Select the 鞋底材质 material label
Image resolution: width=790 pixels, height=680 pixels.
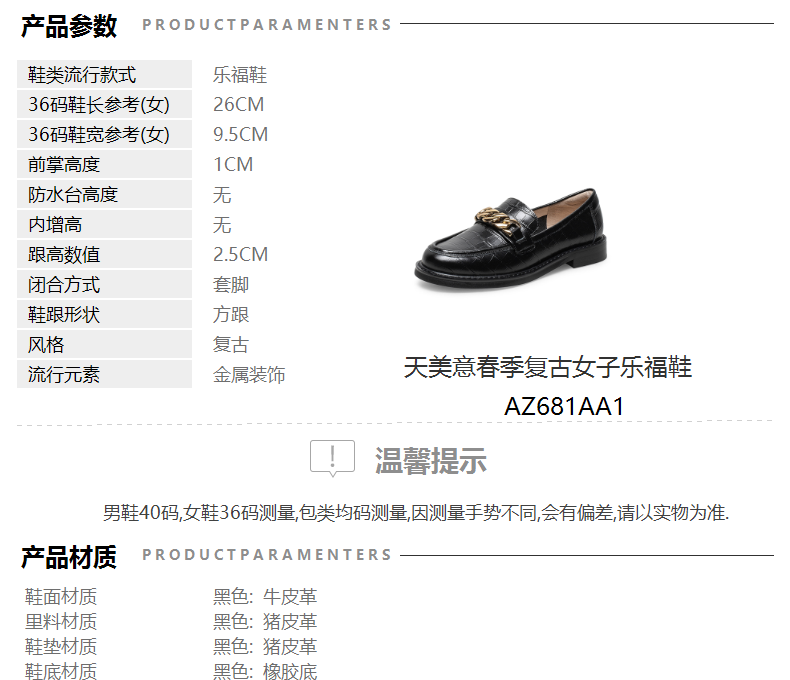point(60,671)
